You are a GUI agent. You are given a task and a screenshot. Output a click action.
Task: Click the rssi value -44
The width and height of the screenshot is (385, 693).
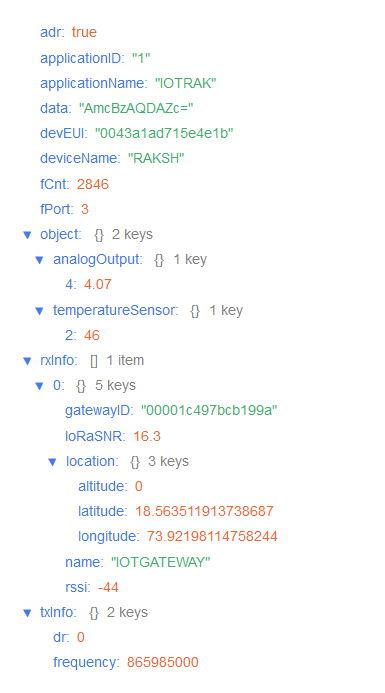click(108, 587)
